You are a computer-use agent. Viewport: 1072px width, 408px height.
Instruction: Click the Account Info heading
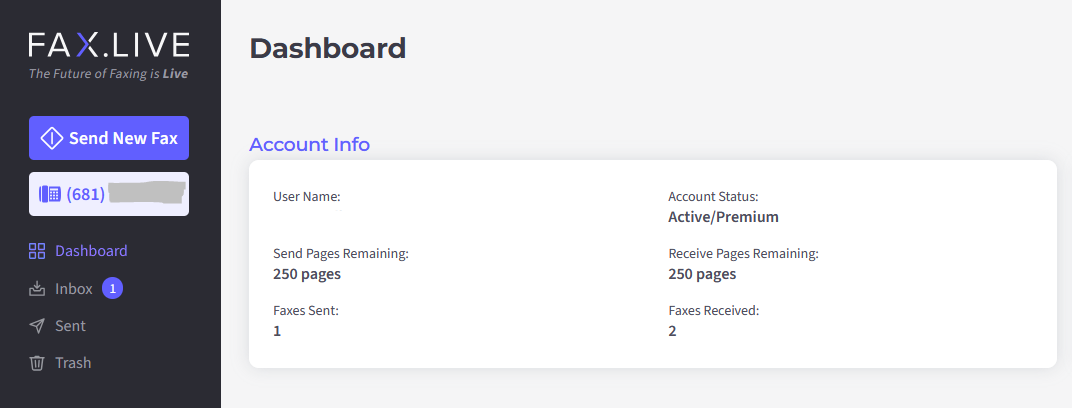309,145
